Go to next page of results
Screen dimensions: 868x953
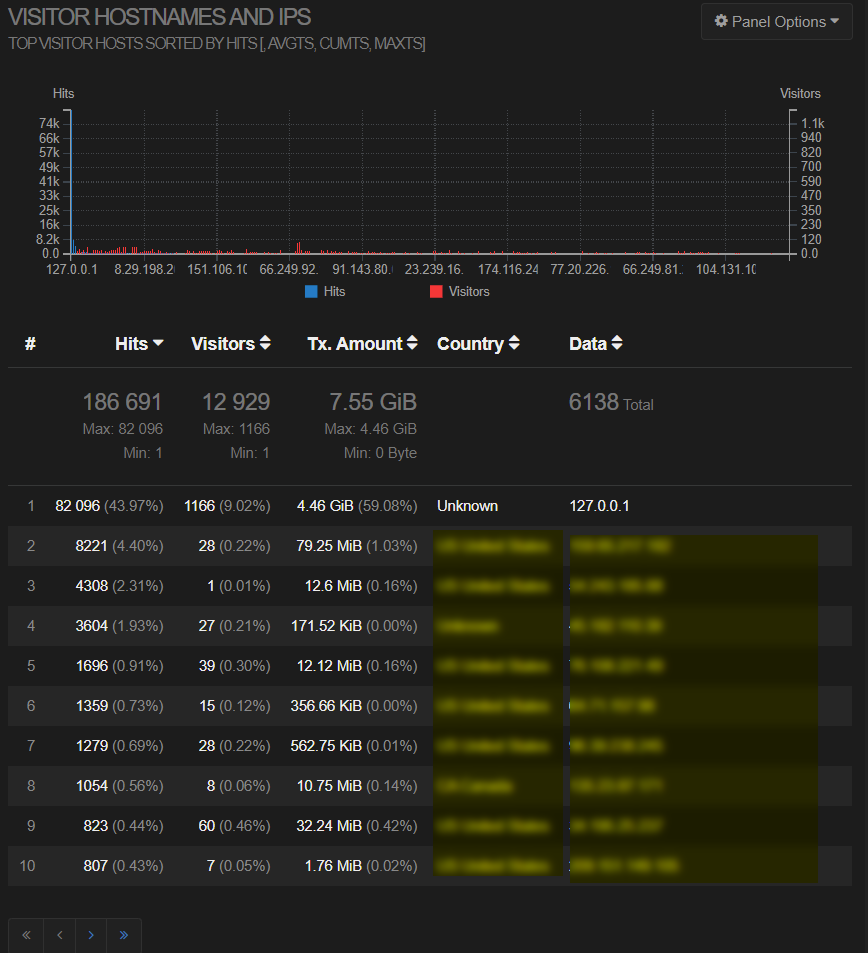point(91,935)
